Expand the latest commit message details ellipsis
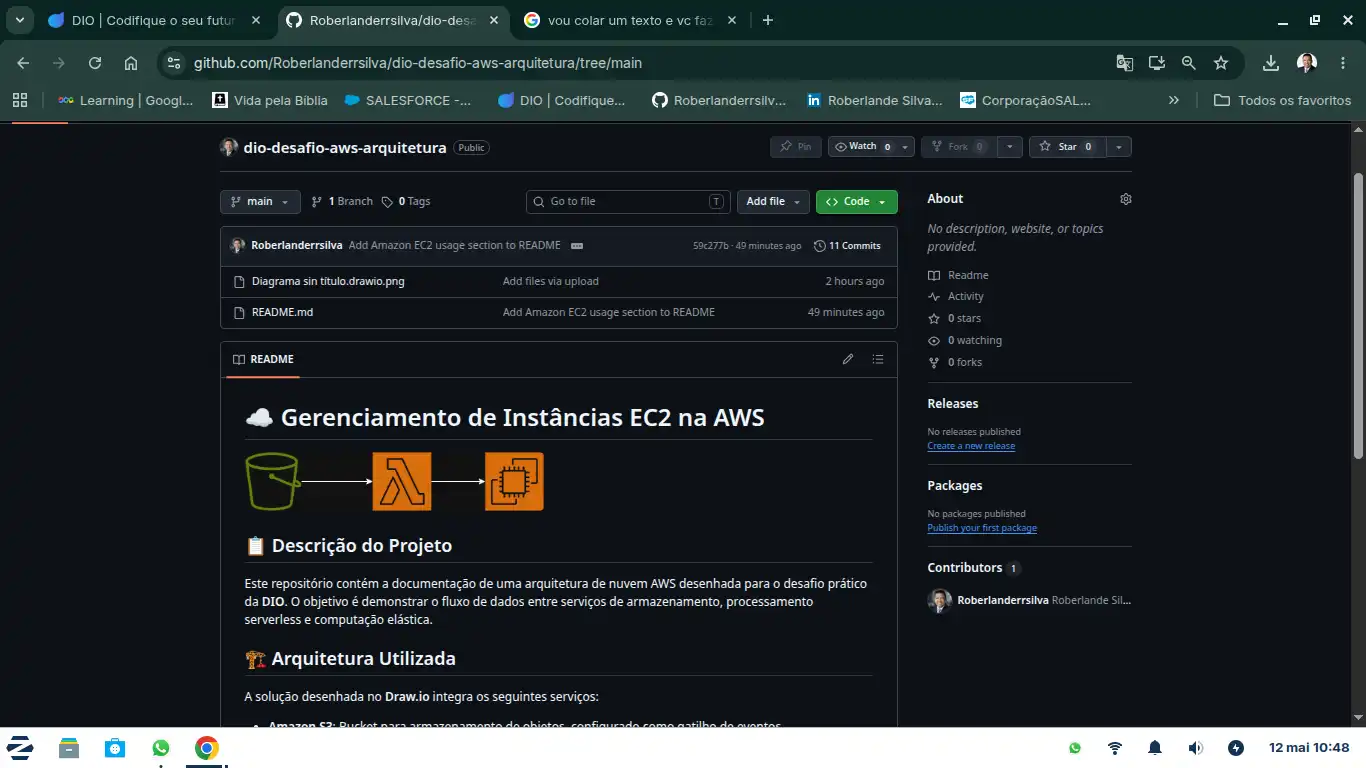This screenshot has height=768, width=1366. click(577, 246)
